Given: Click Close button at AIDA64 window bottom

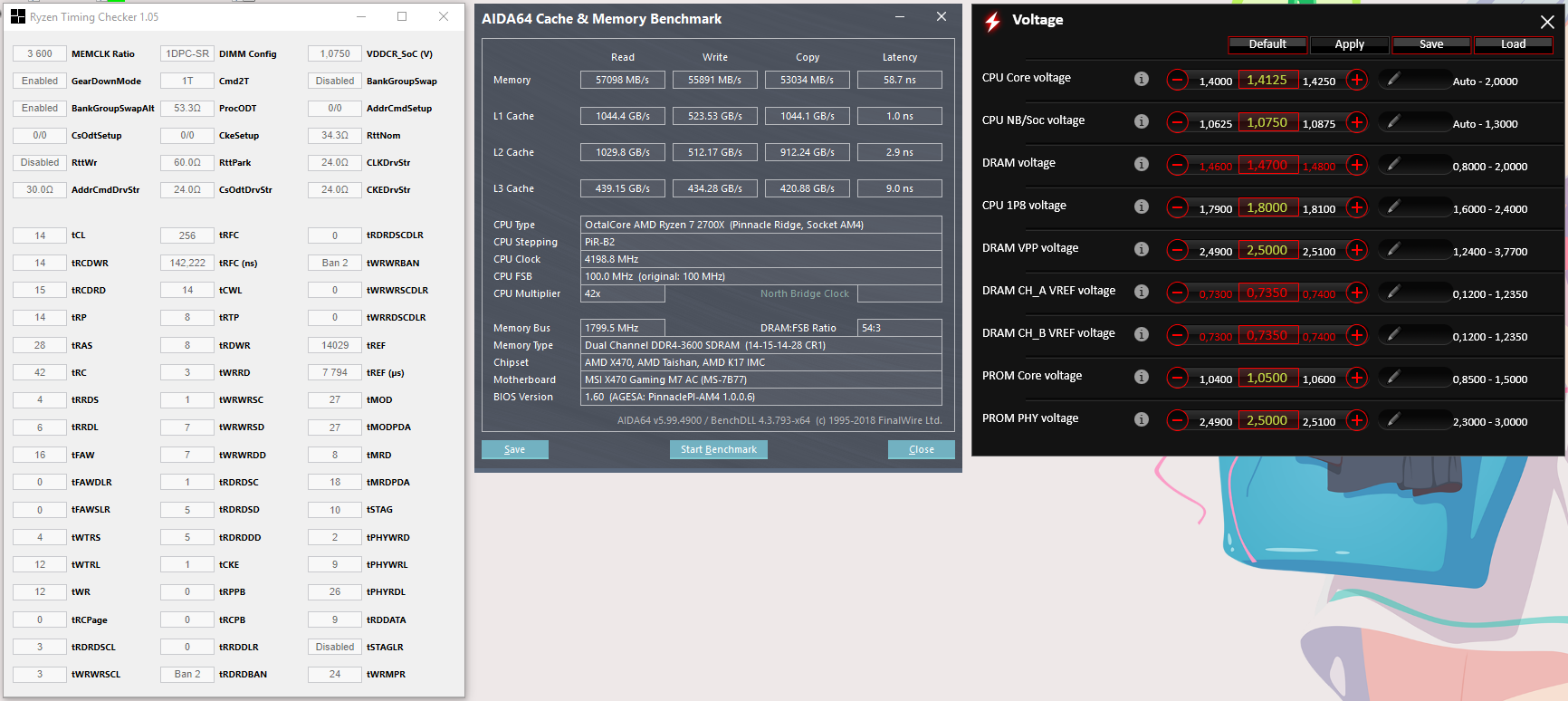Looking at the screenshot, I should 922,449.
